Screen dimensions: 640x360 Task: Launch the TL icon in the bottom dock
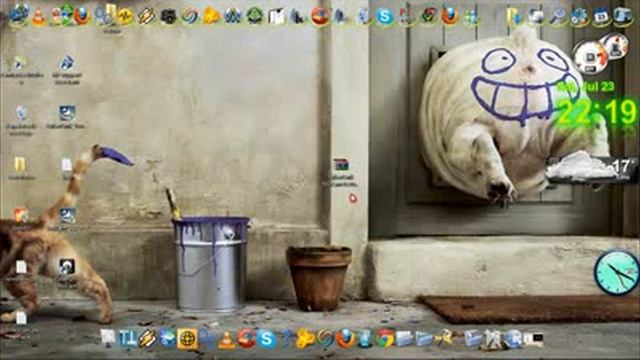pyautogui.click(x=127, y=338)
